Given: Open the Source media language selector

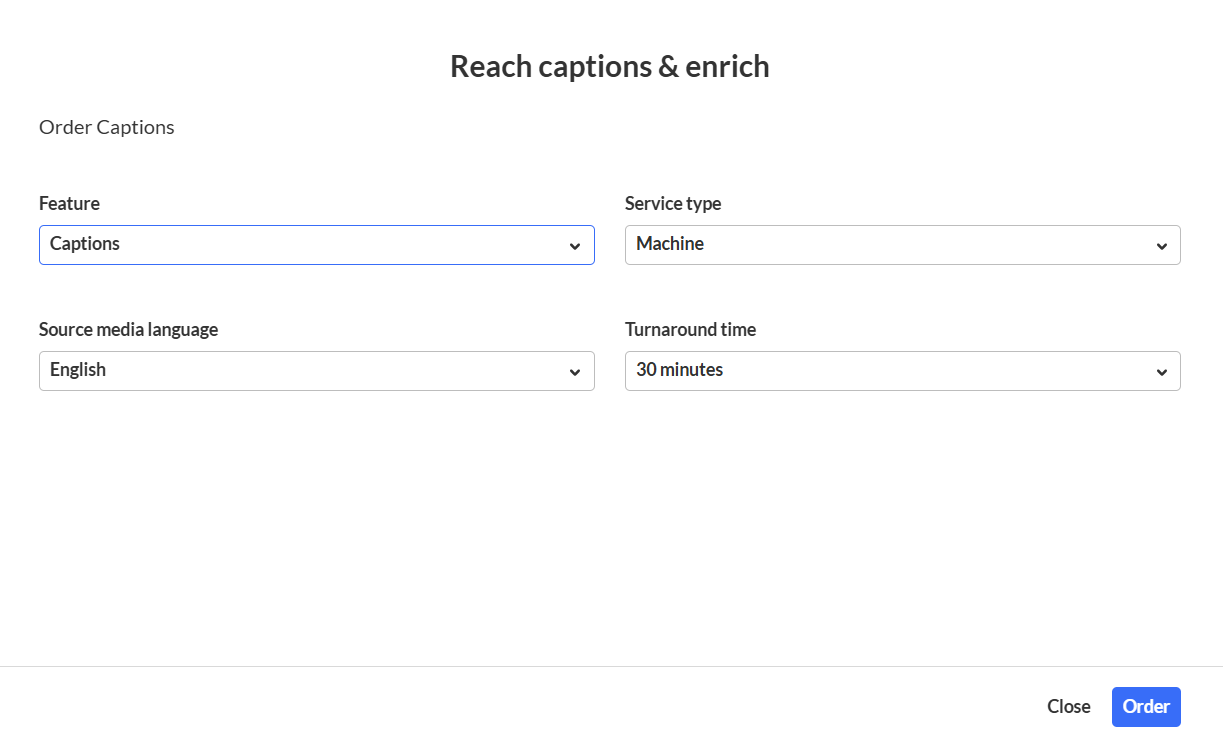Looking at the screenshot, I should click(316, 371).
